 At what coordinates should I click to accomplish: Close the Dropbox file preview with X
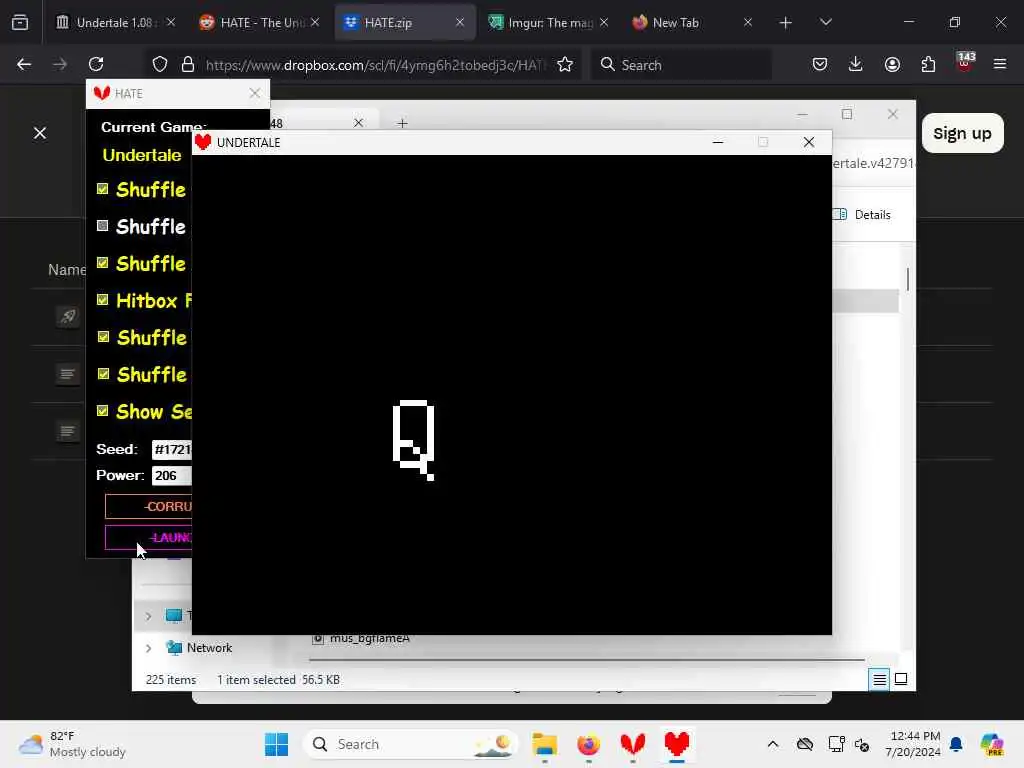pos(40,133)
